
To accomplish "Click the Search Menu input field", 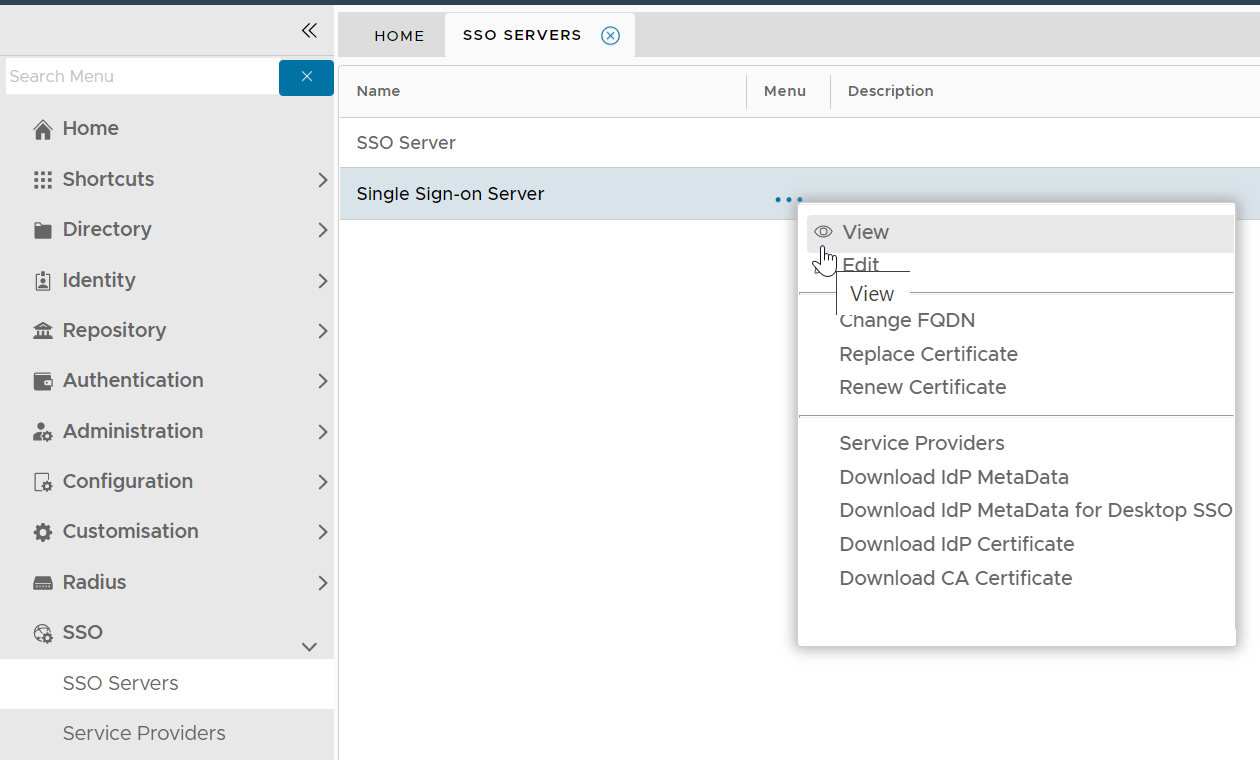I will (x=140, y=77).
